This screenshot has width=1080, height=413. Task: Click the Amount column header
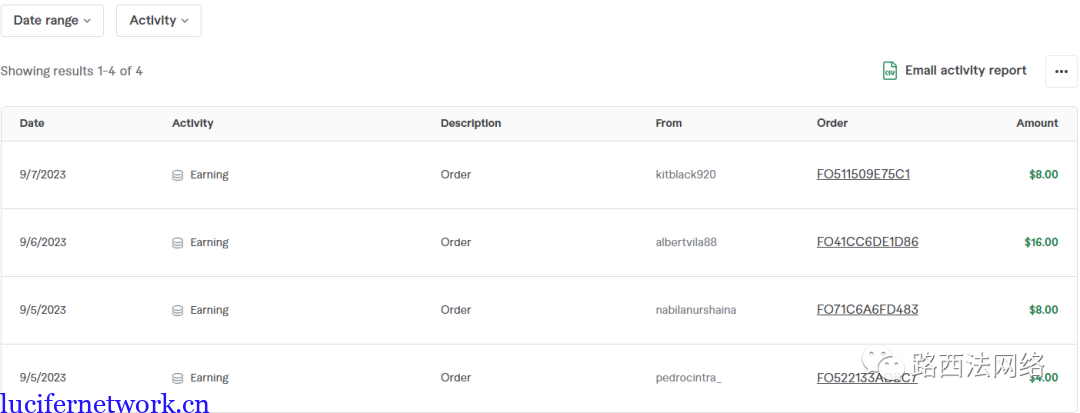coord(1037,123)
